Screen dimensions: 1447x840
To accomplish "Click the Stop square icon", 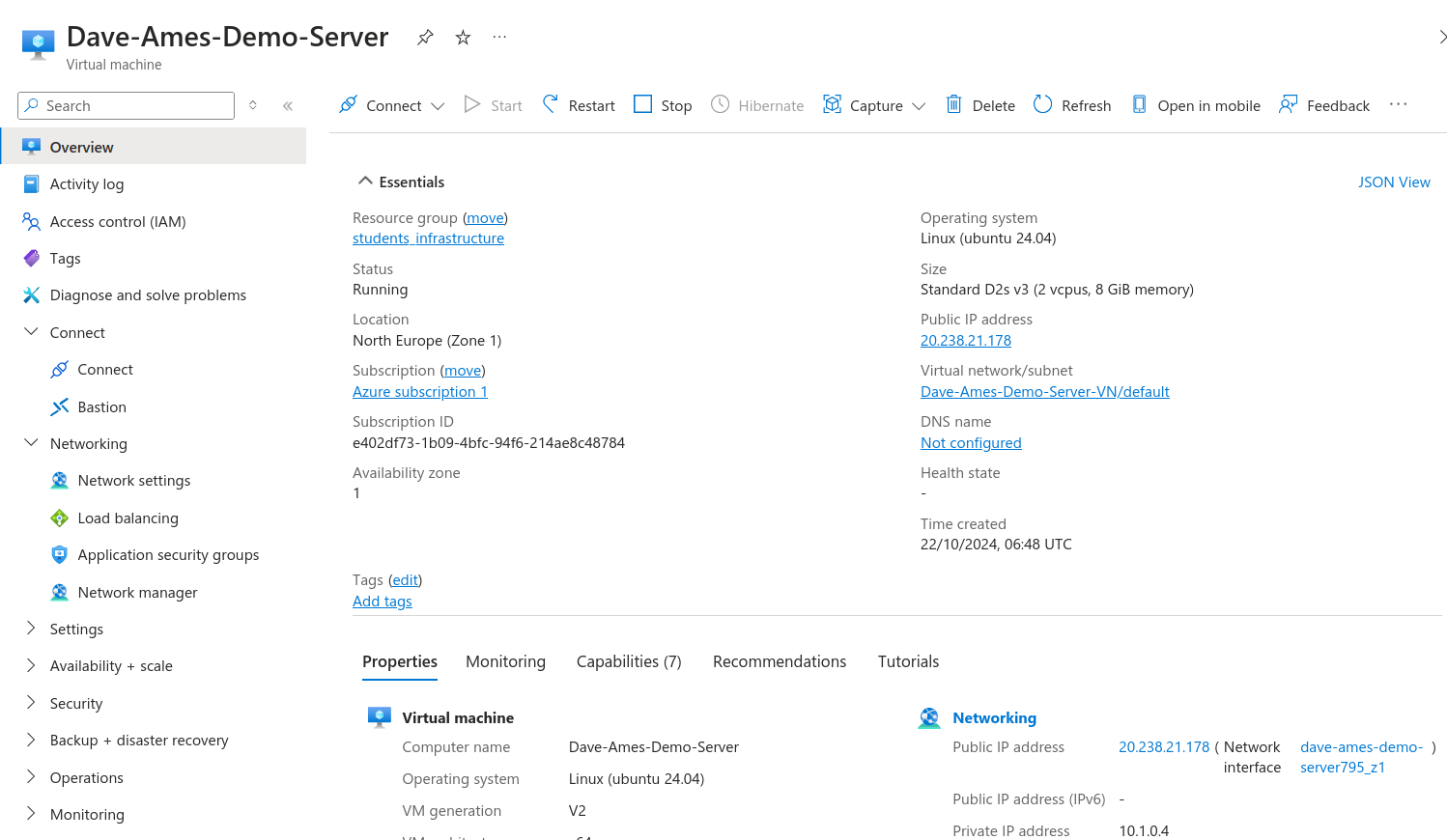I will pyautogui.click(x=643, y=104).
